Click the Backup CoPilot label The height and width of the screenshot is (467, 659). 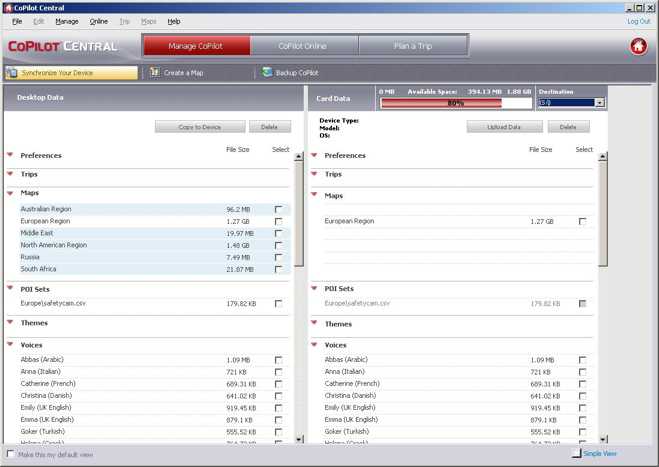(x=297, y=73)
